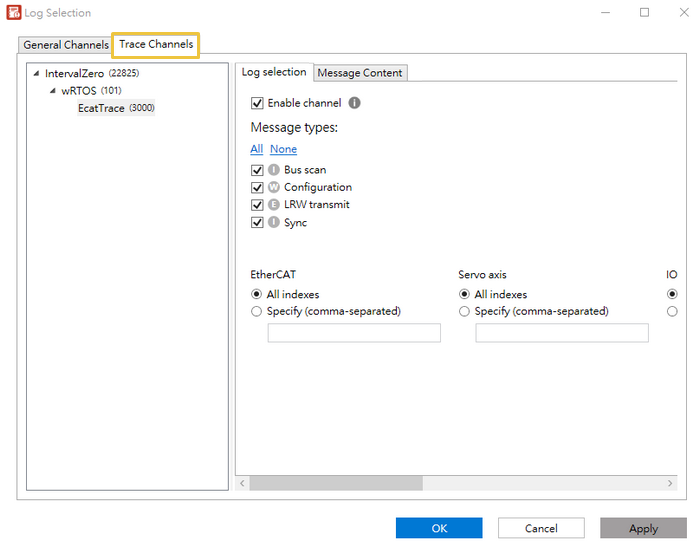The width and height of the screenshot is (700, 554).
Task: Select Servo axis All indexes radio button
Action: pos(464,295)
